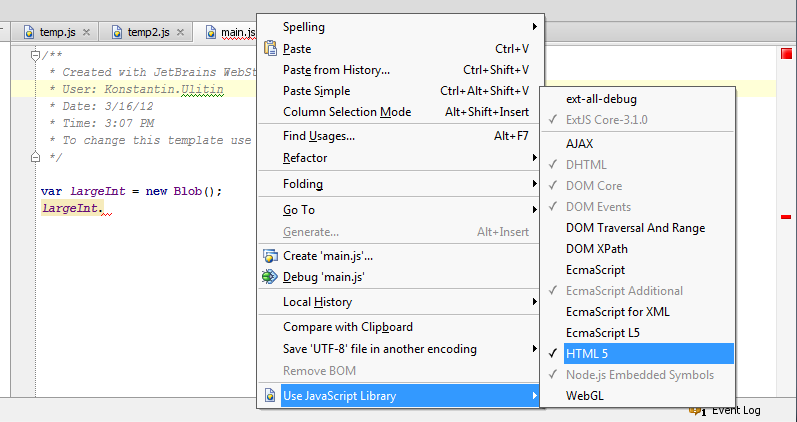Click the Use JavaScript Library file icon
797x422 pixels.
[270, 396]
